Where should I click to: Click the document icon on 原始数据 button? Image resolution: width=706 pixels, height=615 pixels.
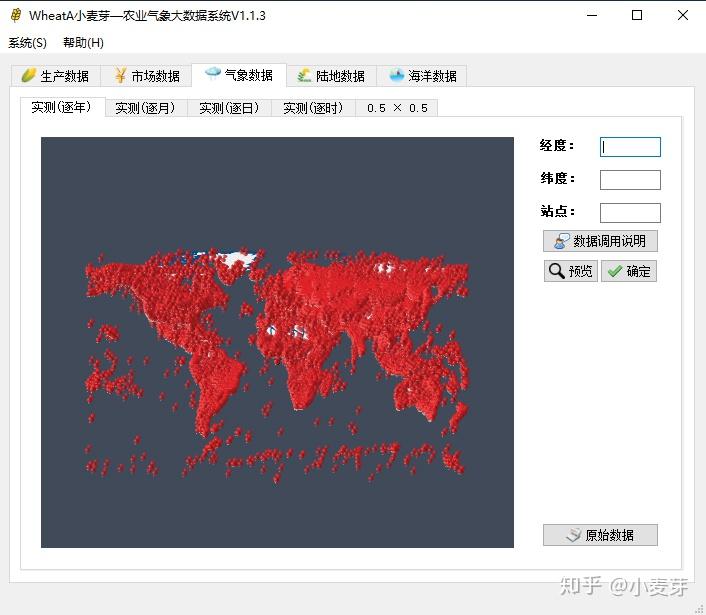tap(573, 535)
